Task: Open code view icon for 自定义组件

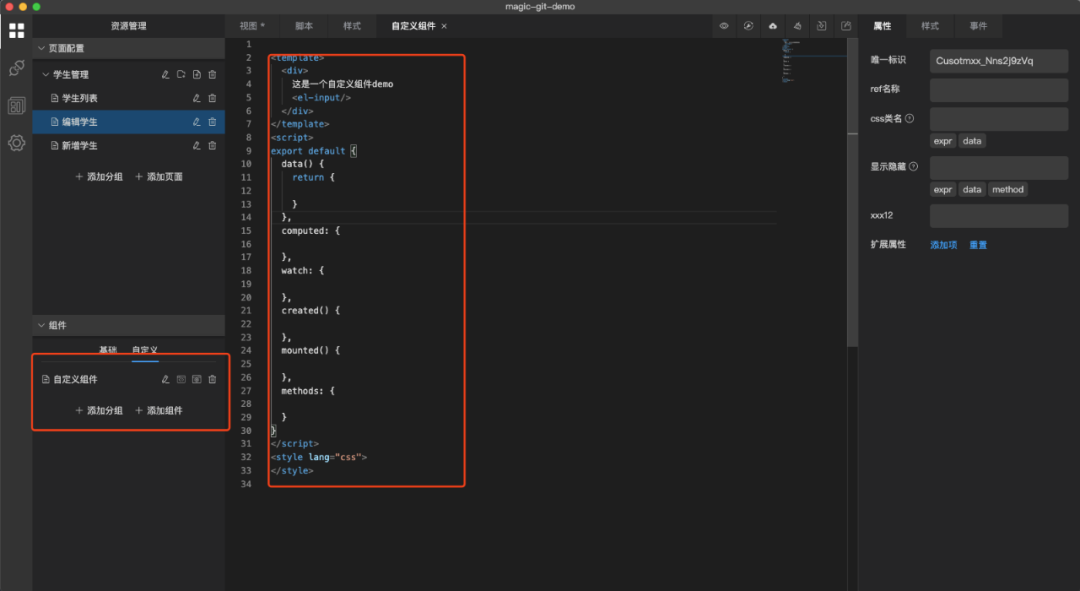Action: (181, 380)
